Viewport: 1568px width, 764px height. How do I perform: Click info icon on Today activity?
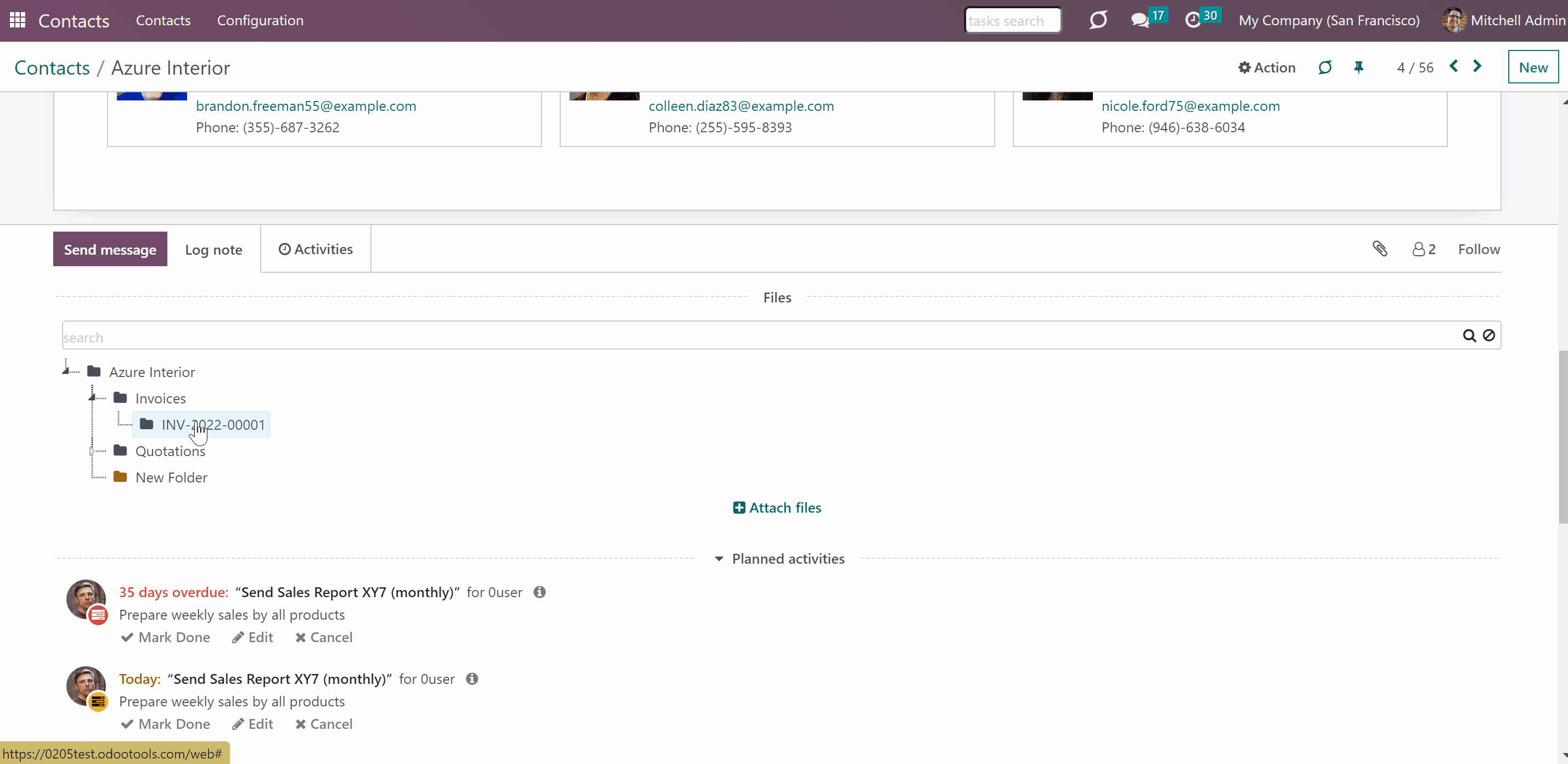pos(472,678)
